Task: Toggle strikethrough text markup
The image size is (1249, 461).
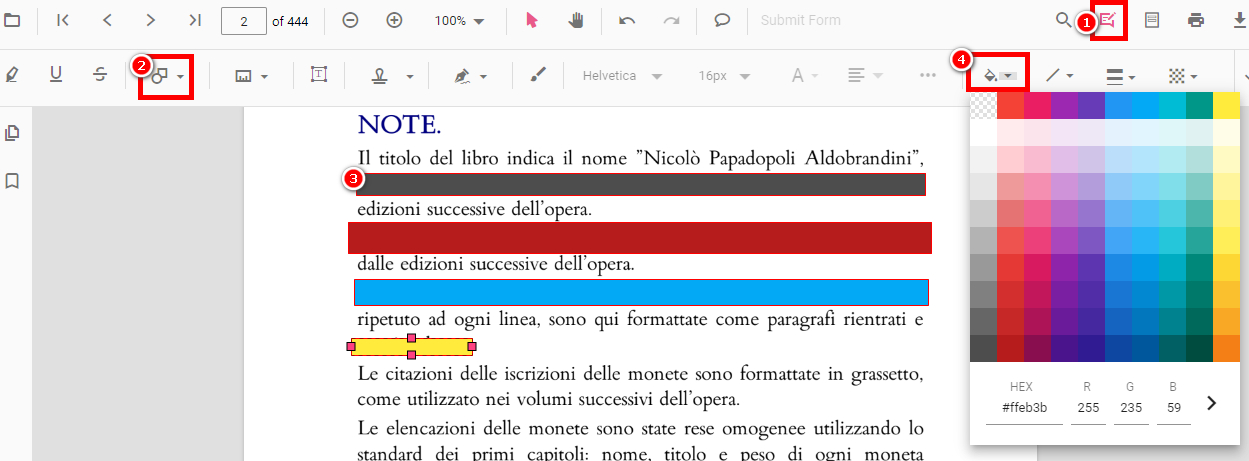Action: [100, 76]
